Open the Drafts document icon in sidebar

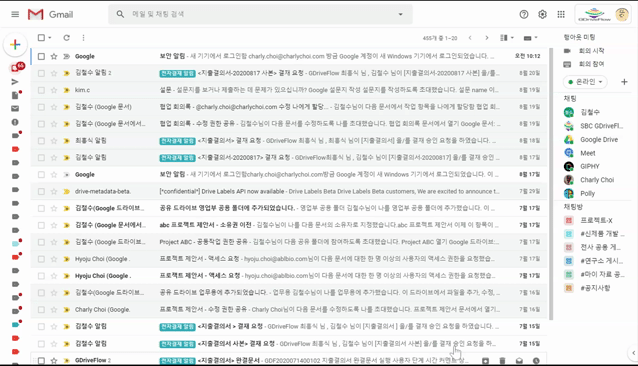pyautogui.click(x=15, y=95)
